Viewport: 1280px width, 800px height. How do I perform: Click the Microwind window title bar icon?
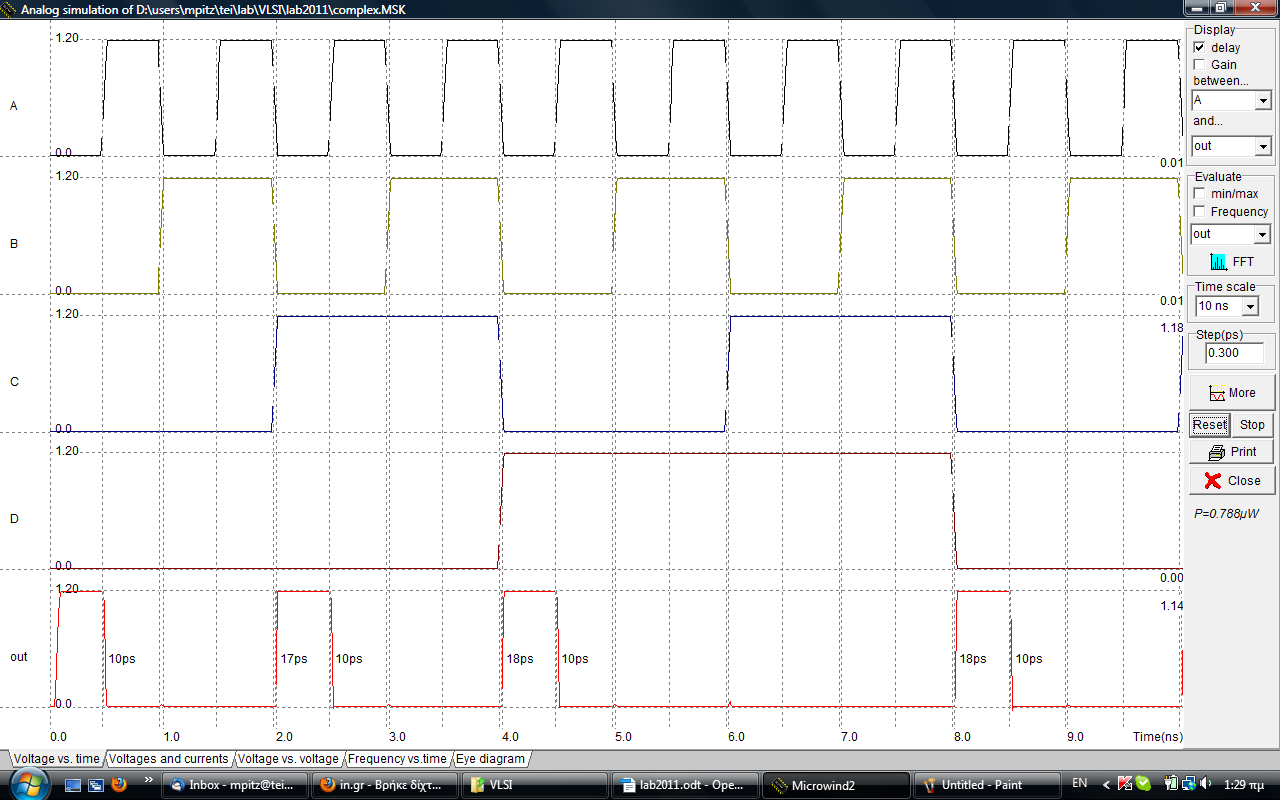click(10, 8)
